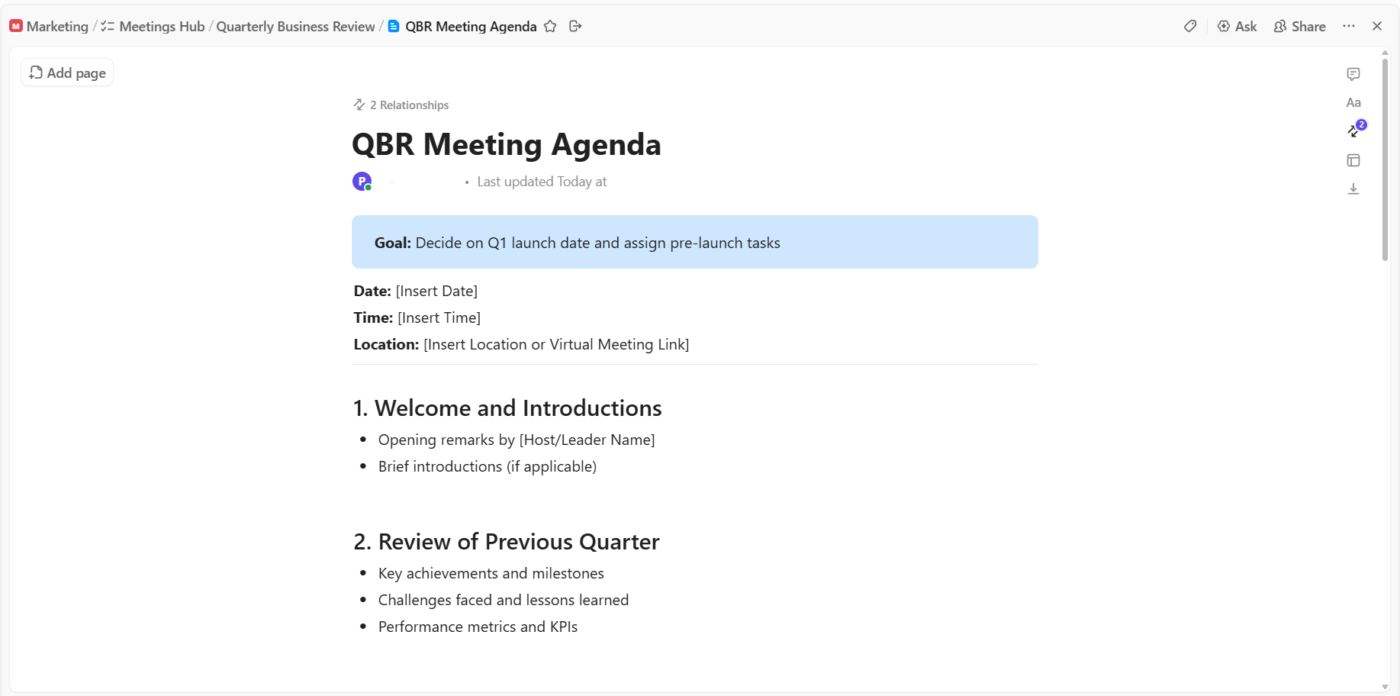Click the author avatar with green status
The width and height of the screenshot is (1400, 696).
[x=361, y=181]
